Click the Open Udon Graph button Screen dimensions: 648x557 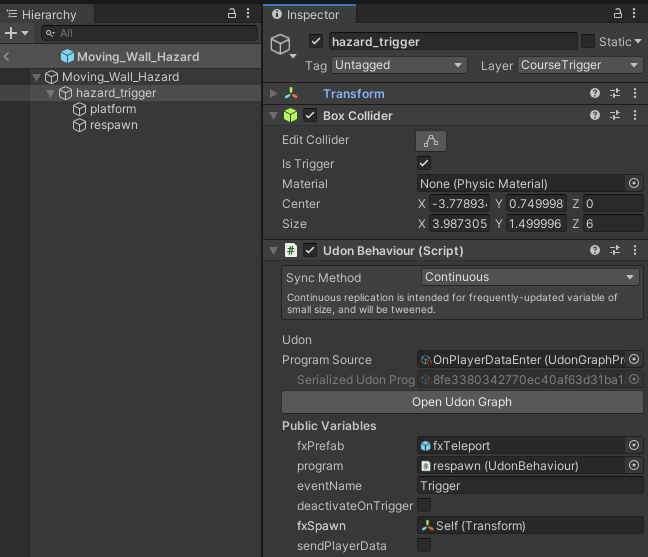tap(462, 402)
